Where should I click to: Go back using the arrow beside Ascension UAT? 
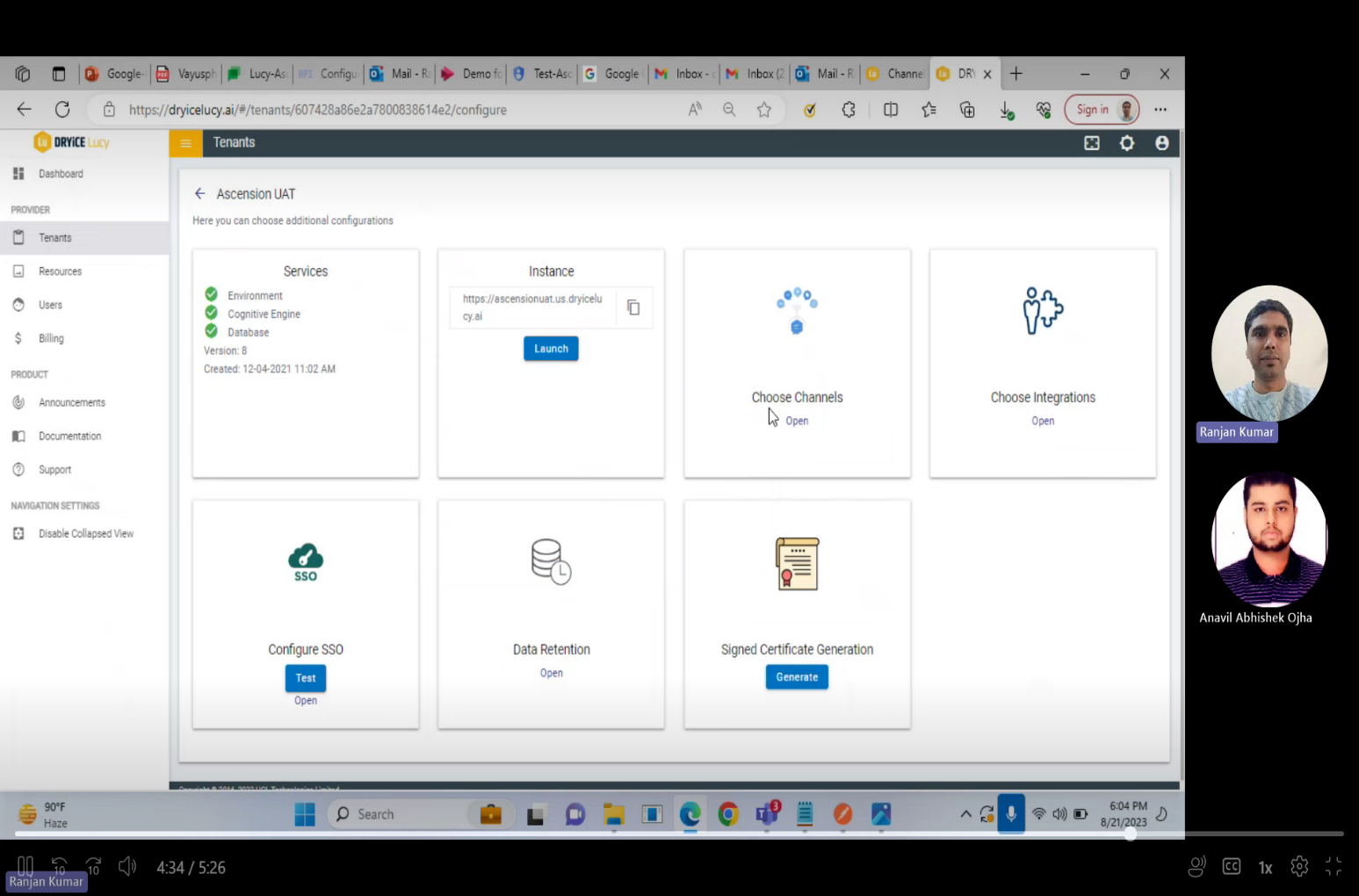(200, 194)
